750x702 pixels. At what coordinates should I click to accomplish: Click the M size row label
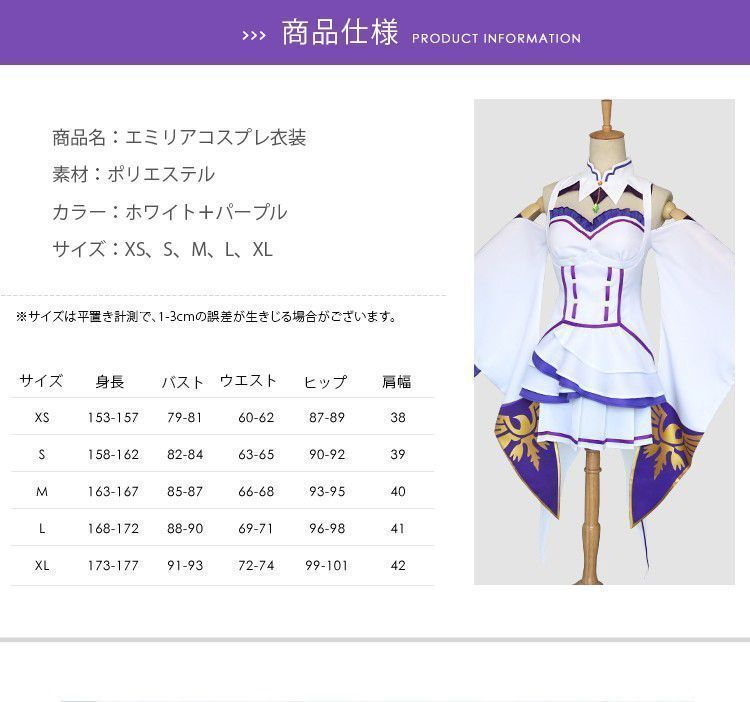[42, 491]
